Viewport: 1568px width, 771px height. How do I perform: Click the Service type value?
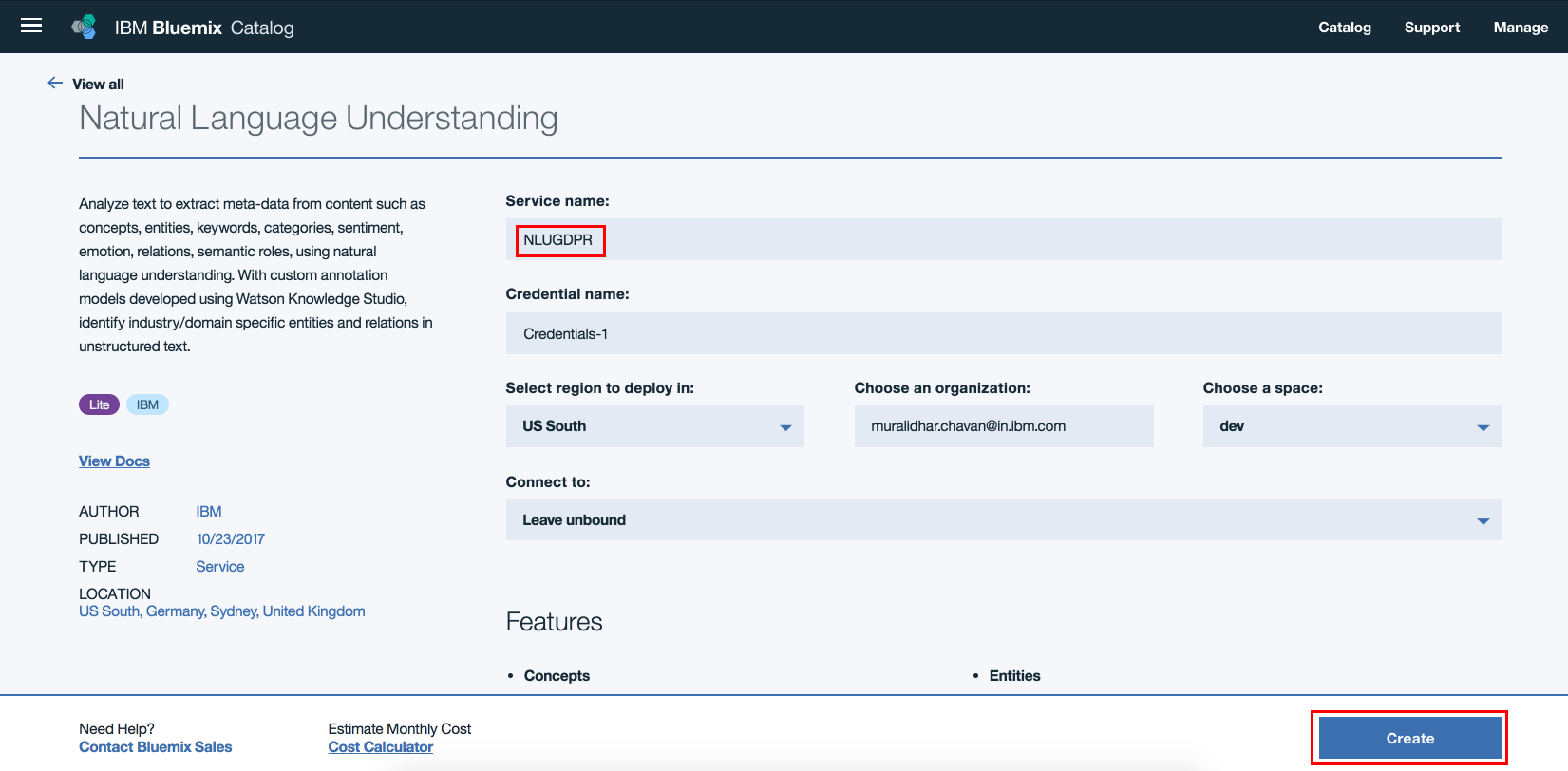(x=219, y=567)
